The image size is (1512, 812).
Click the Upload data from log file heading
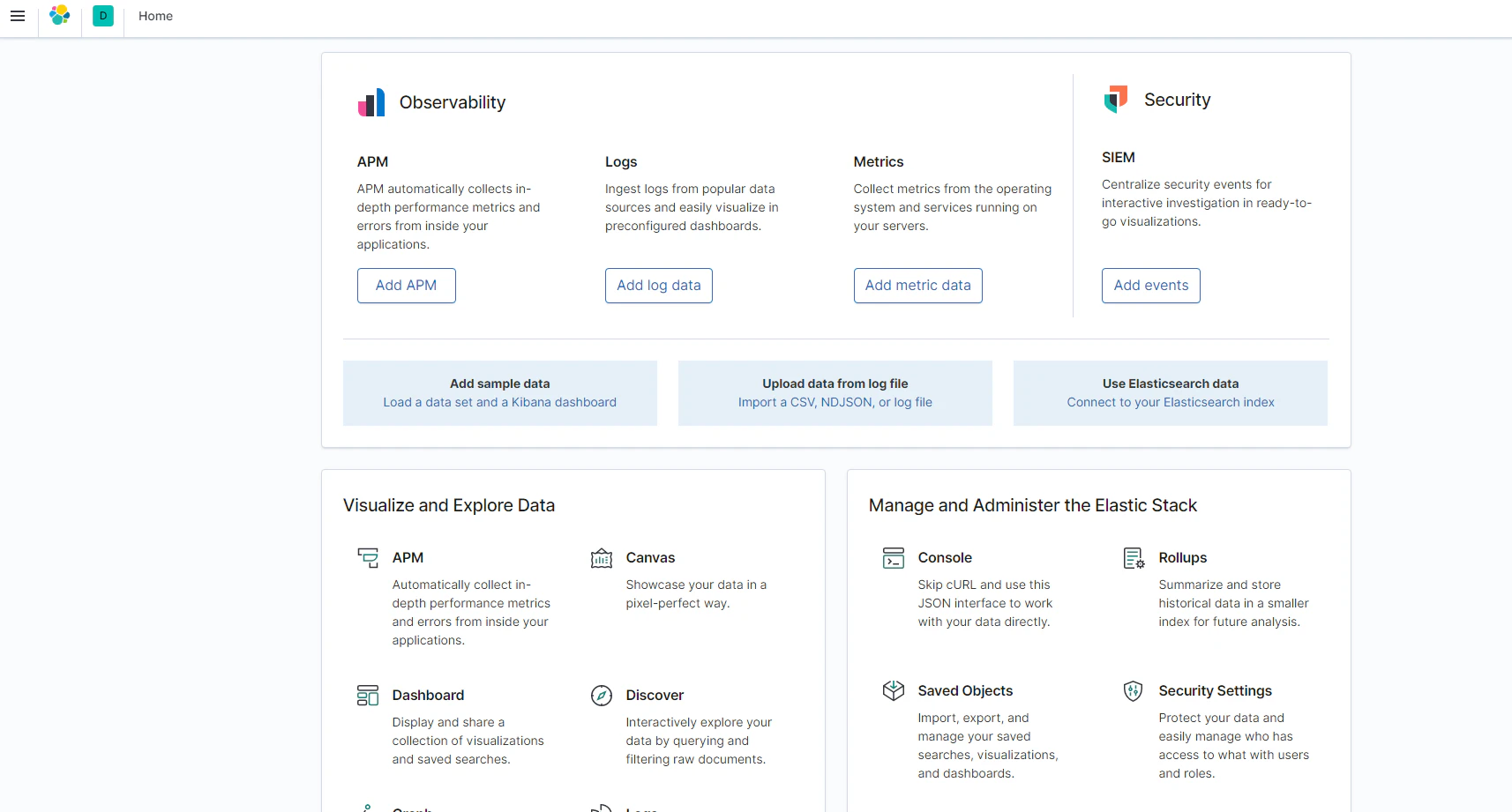835,384
